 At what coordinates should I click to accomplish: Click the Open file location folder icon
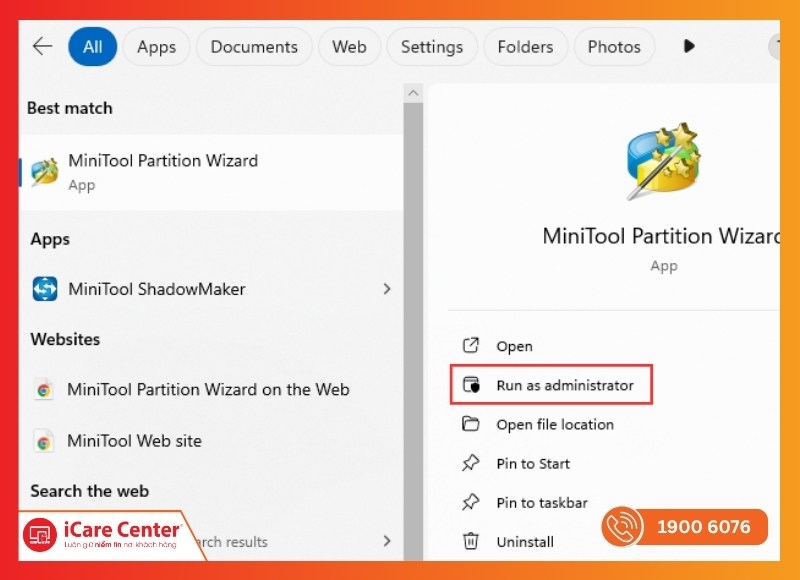(x=471, y=424)
